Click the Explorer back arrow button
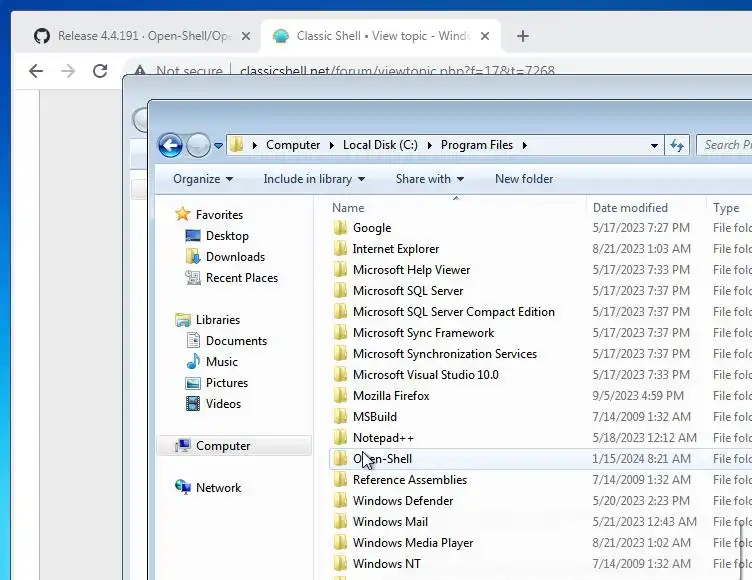The image size is (752, 580). (x=170, y=145)
